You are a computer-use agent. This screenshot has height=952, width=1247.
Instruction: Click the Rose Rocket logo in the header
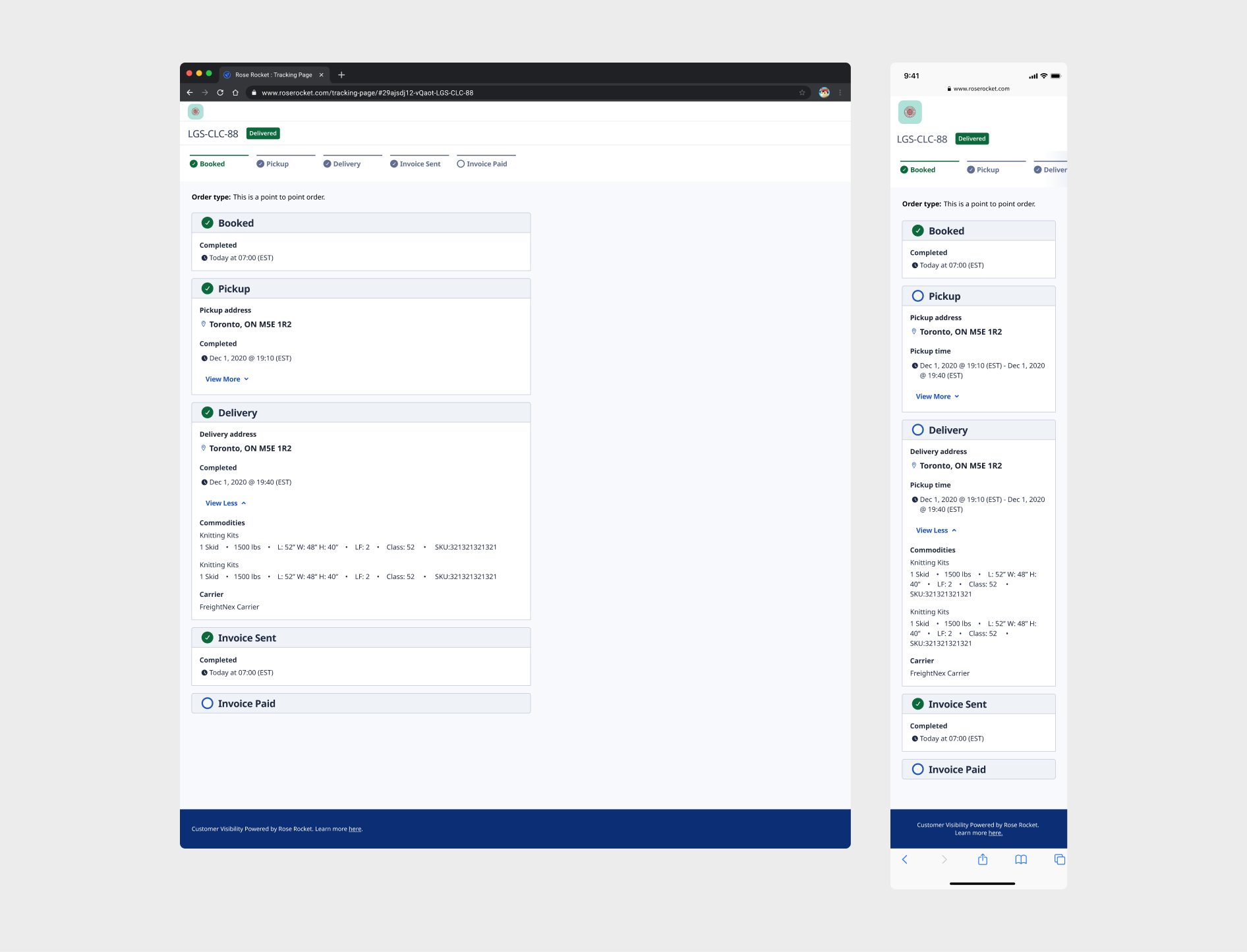click(x=195, y=111)
